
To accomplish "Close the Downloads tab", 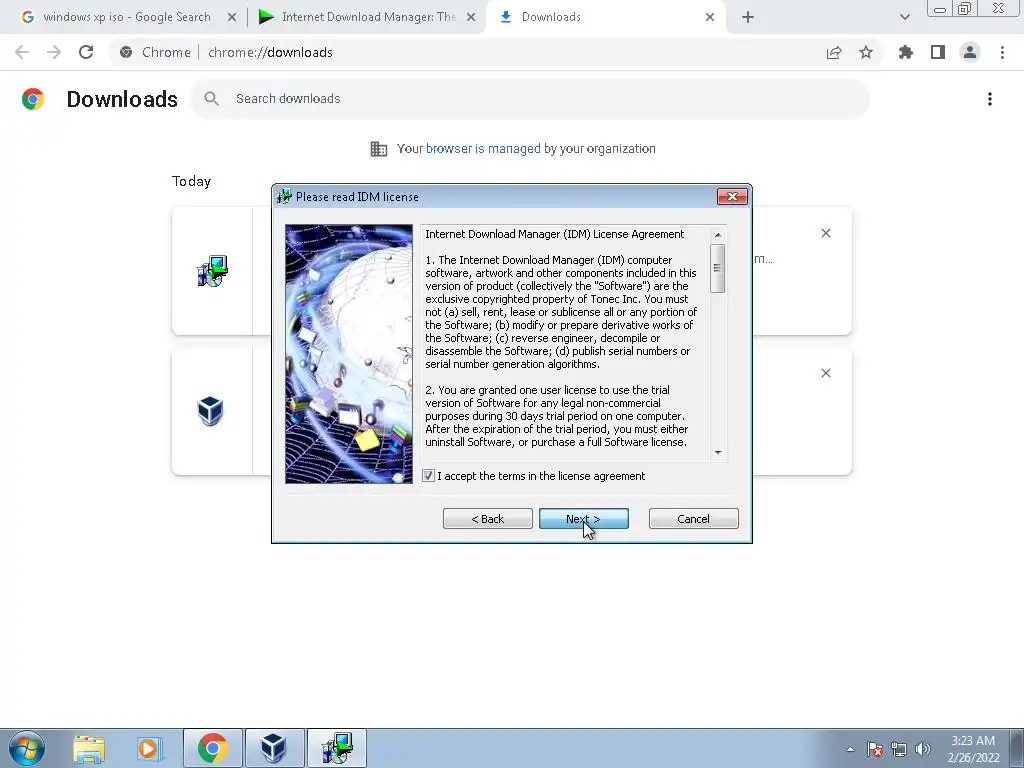I will coord(710,17).
